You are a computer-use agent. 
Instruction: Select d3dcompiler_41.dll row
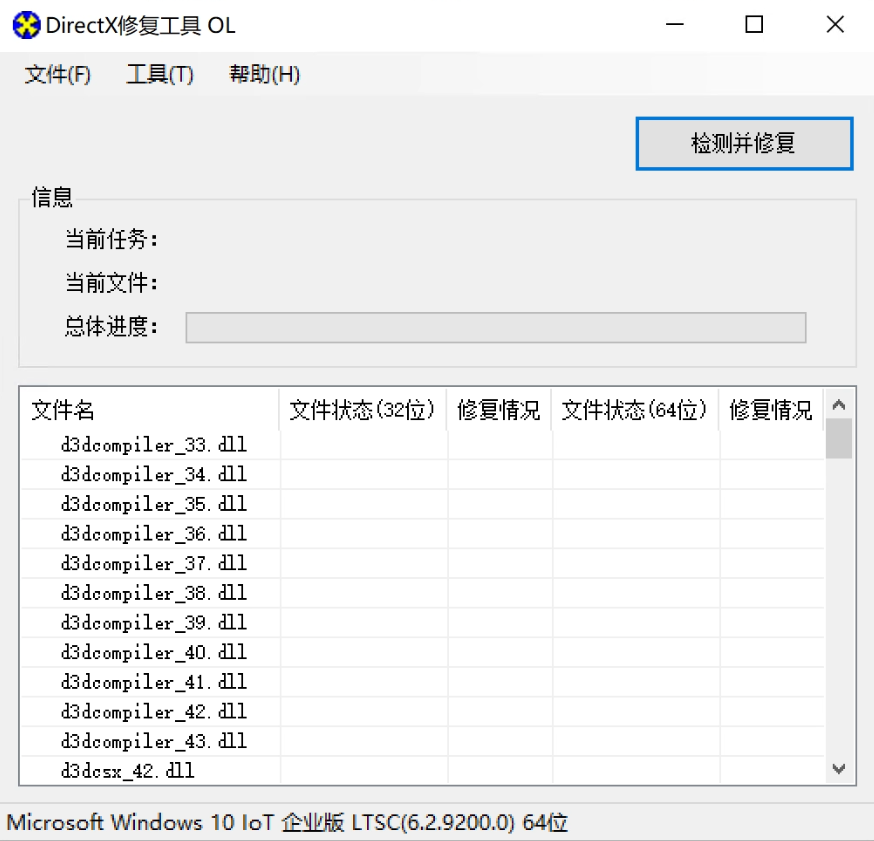tap(423, 682)
